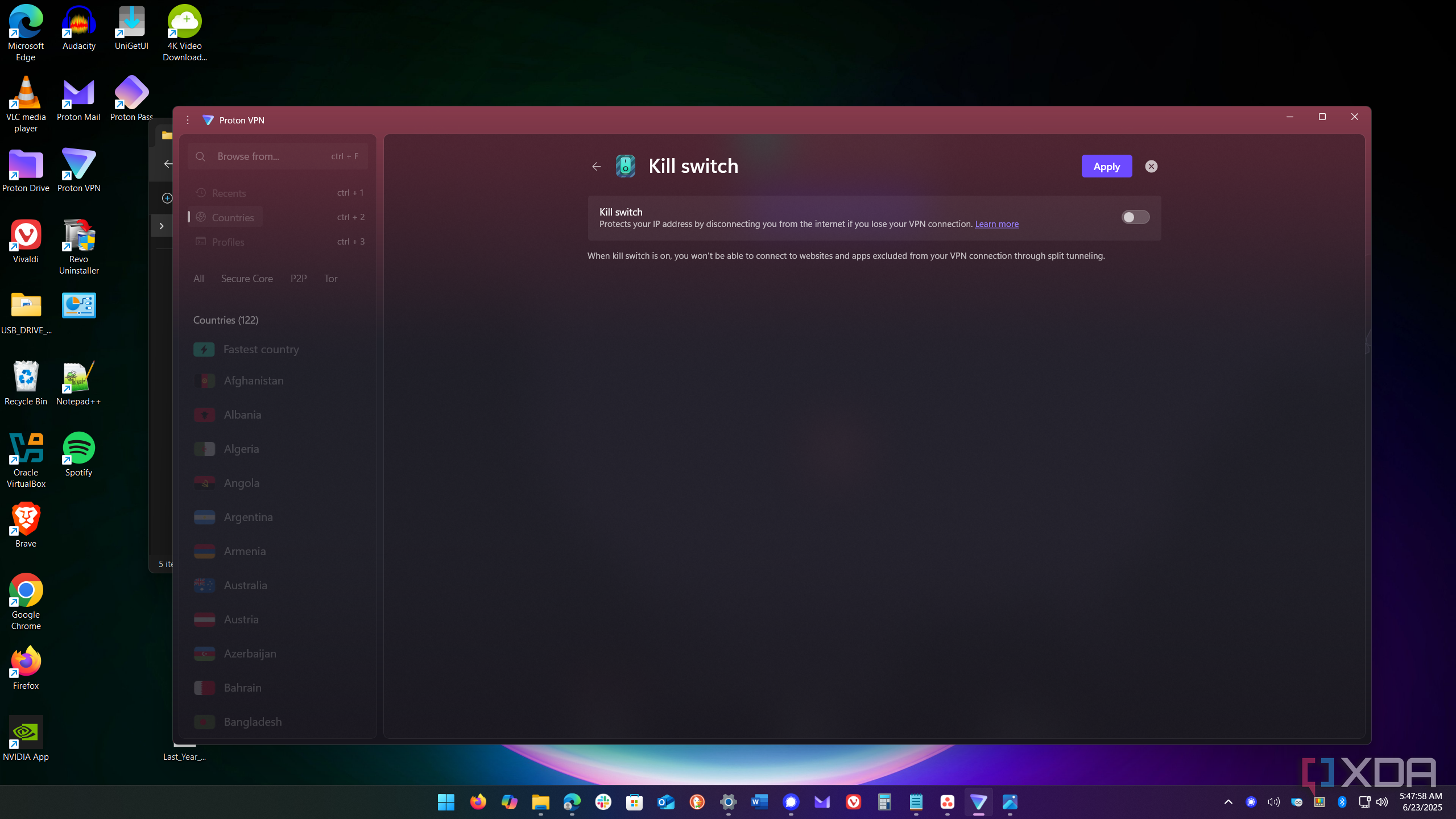
Task: Choose Fastest country in the list
Action: [278, 349]
